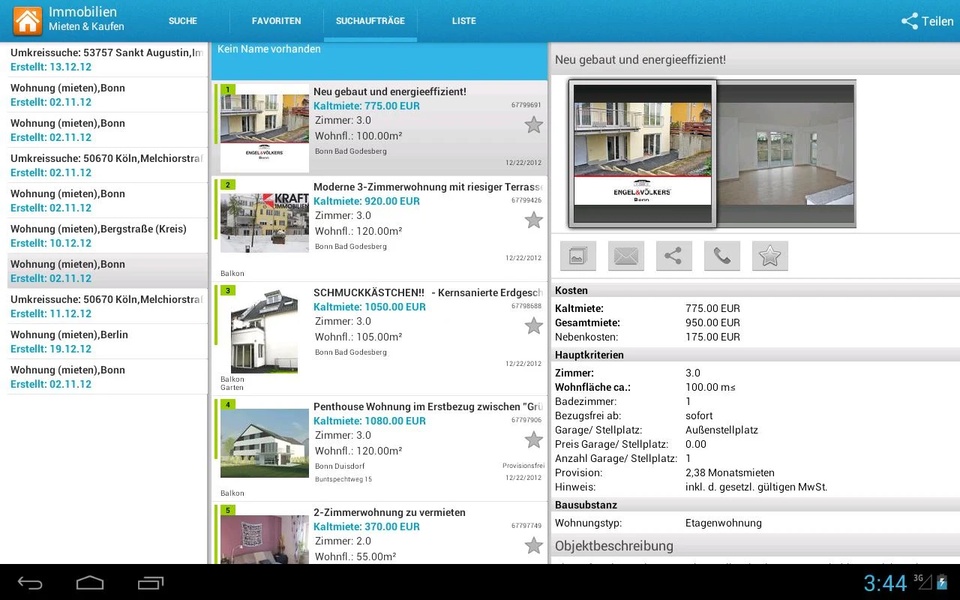View the Engel & Völkers exterior photo in detail
This screenshot has height=600, width=960.
(x=642, y=154)
